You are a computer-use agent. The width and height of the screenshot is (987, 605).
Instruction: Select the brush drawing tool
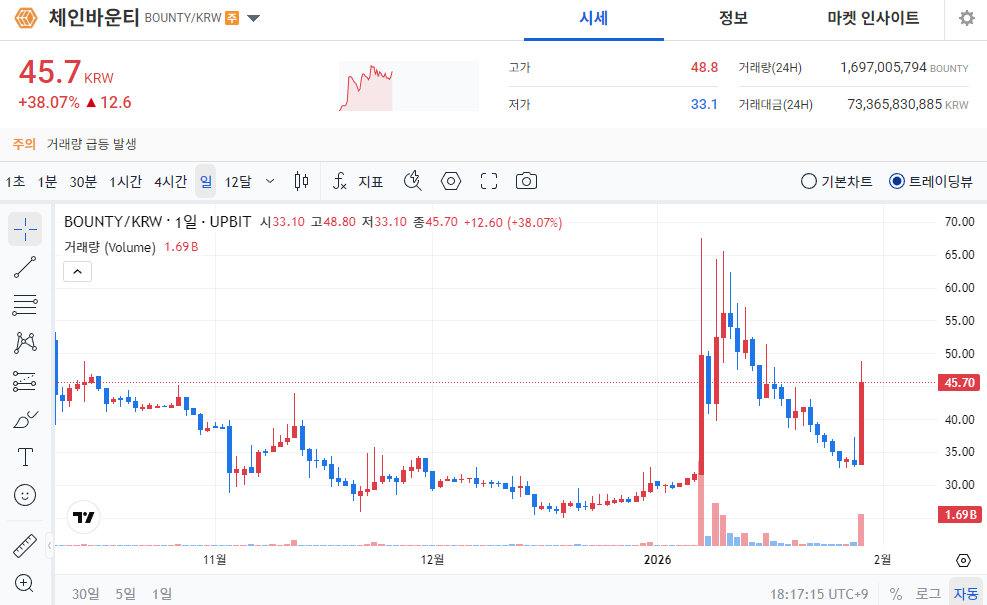(25, 418)
